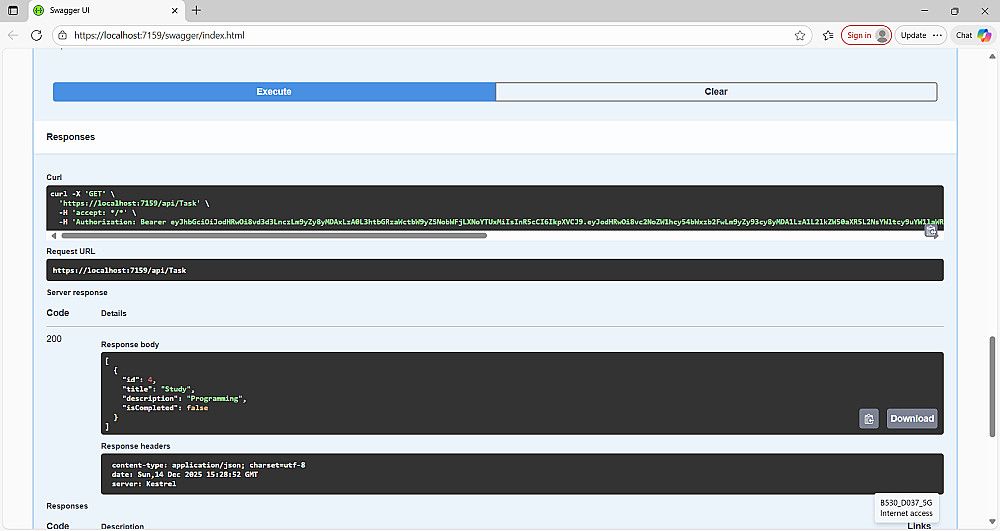Click the "isCompleted": false line
This screenshot has height=531, width=1000.
coord(165,408)
